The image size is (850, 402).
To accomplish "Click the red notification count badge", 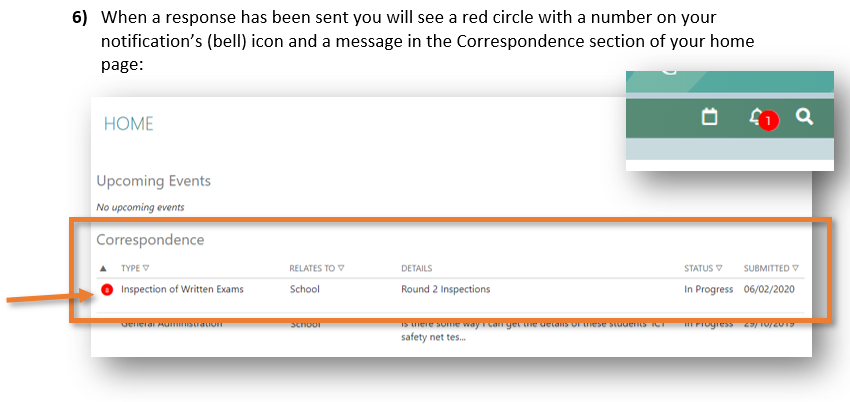I will click(x=767, y=121).
